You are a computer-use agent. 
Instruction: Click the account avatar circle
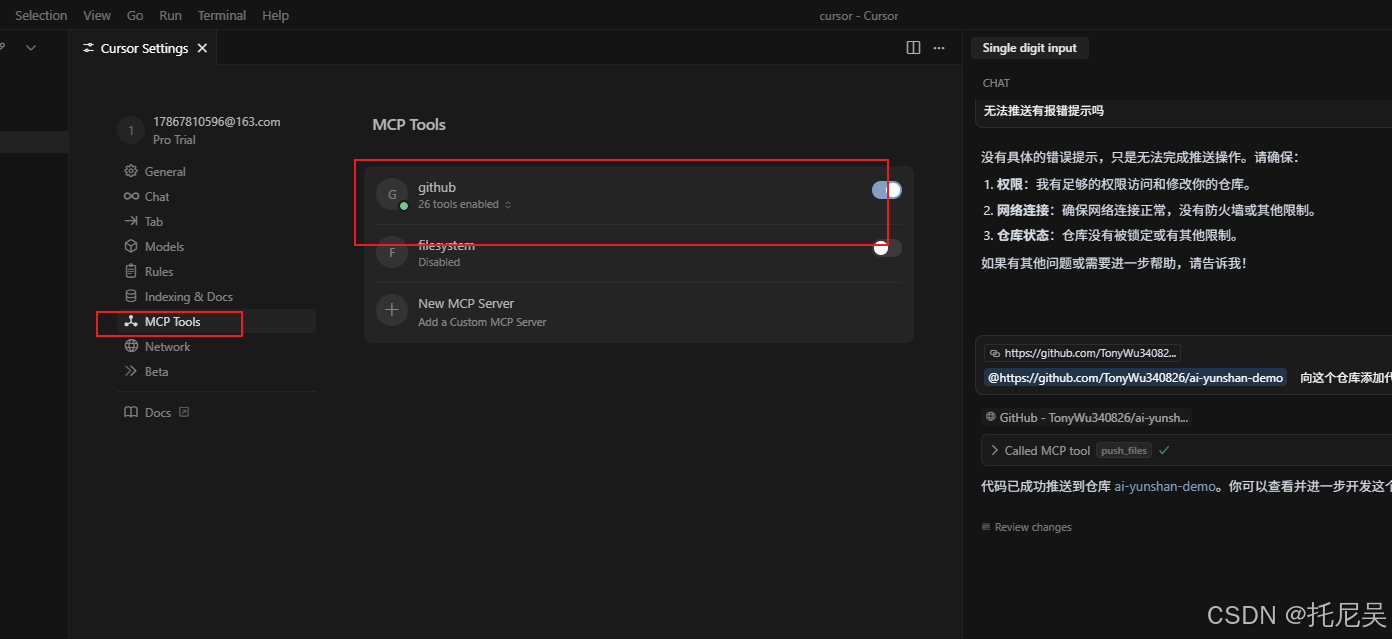pyautogui.click(x=131, y=131)
